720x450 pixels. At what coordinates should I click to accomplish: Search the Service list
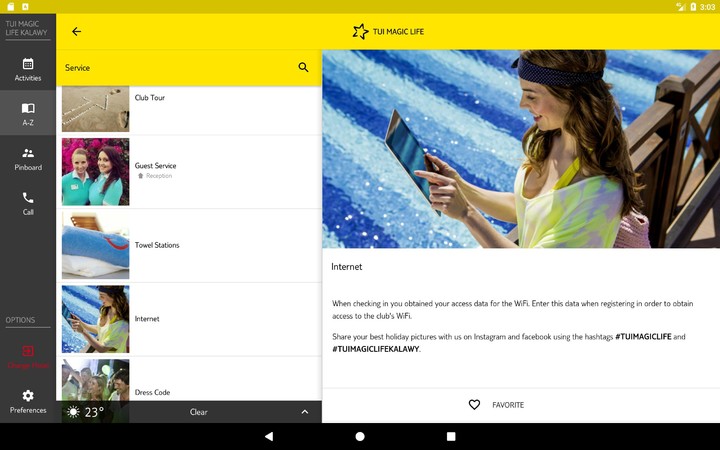303,68
